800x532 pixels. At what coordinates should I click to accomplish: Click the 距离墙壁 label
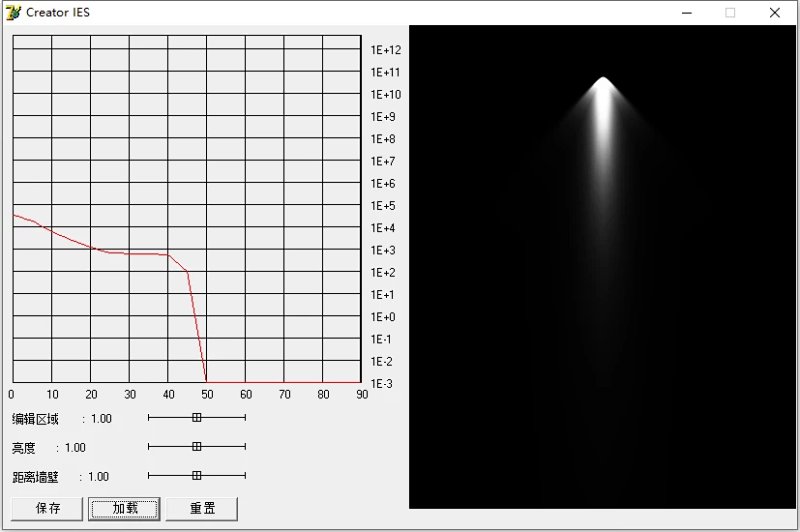[x=35, y=477]
